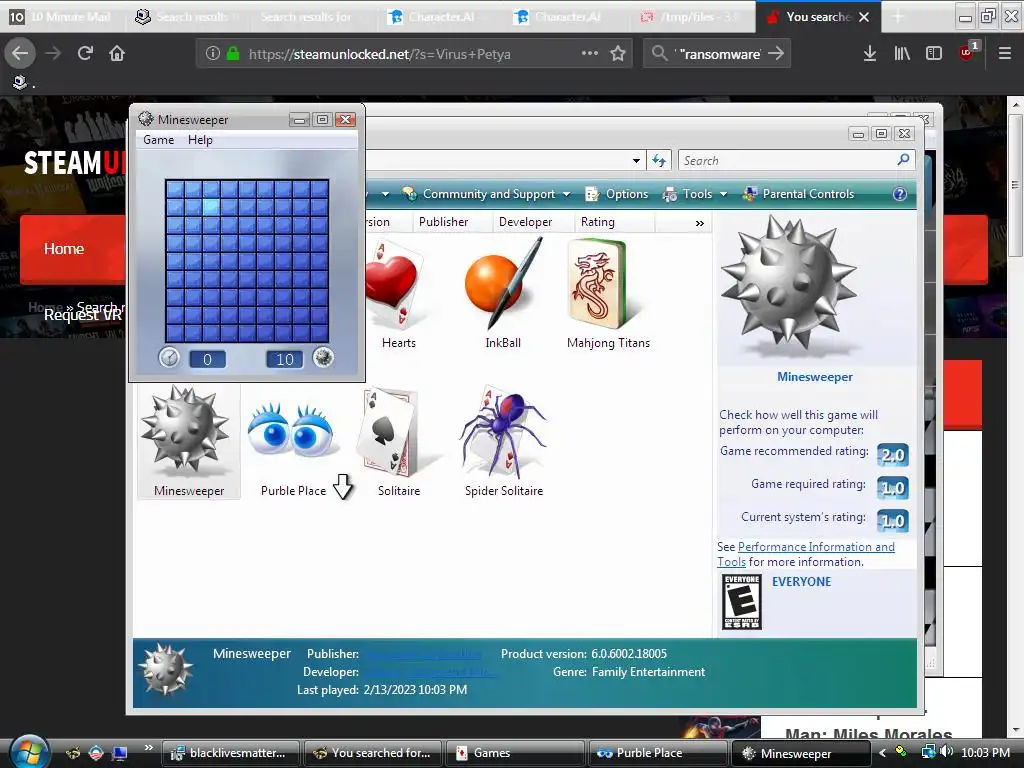Open the Minesweeper Game menu
Image resolution: width=1024 pixels, height=768 pixels.
click(x=158, y=140)
